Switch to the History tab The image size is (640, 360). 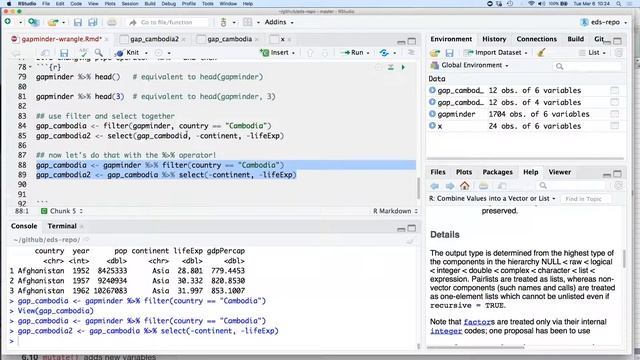click(494, 39)
